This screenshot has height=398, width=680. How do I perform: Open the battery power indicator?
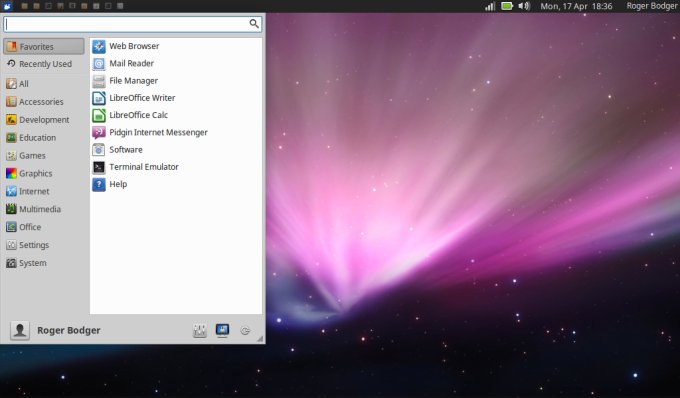[x=507, y=6]
